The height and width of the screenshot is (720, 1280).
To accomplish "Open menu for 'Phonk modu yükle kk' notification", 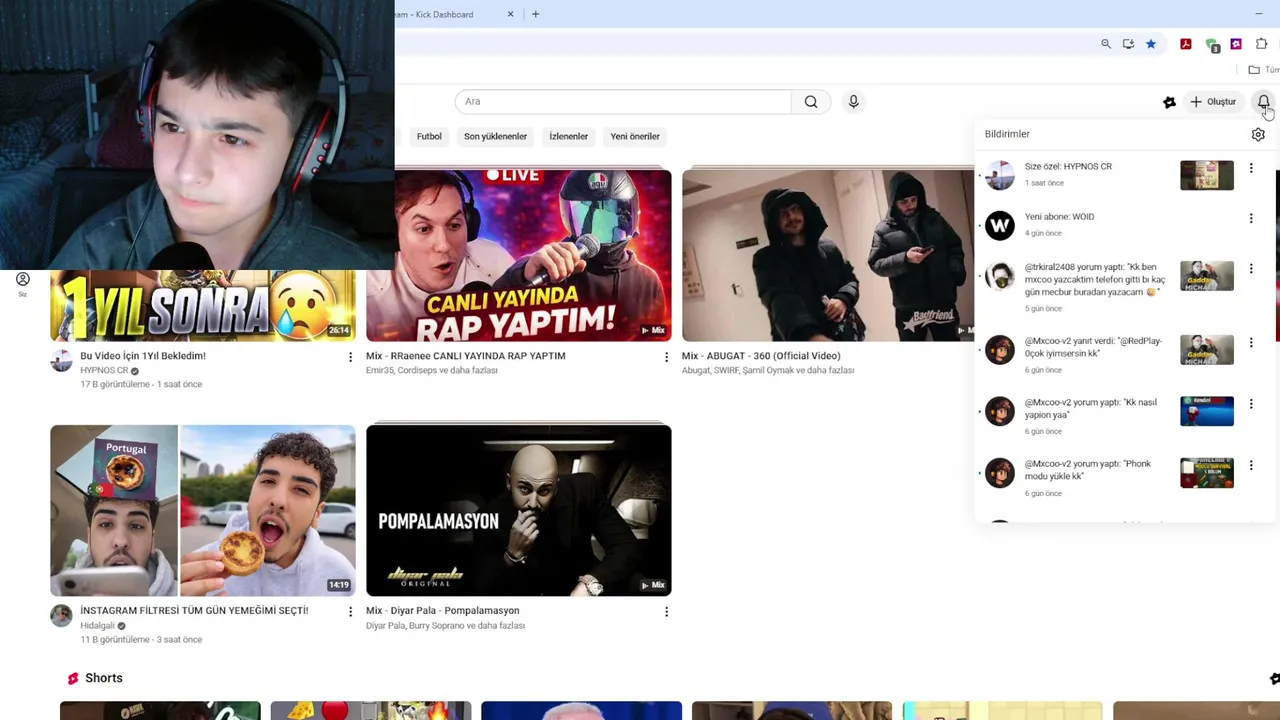I will 1251,465.
